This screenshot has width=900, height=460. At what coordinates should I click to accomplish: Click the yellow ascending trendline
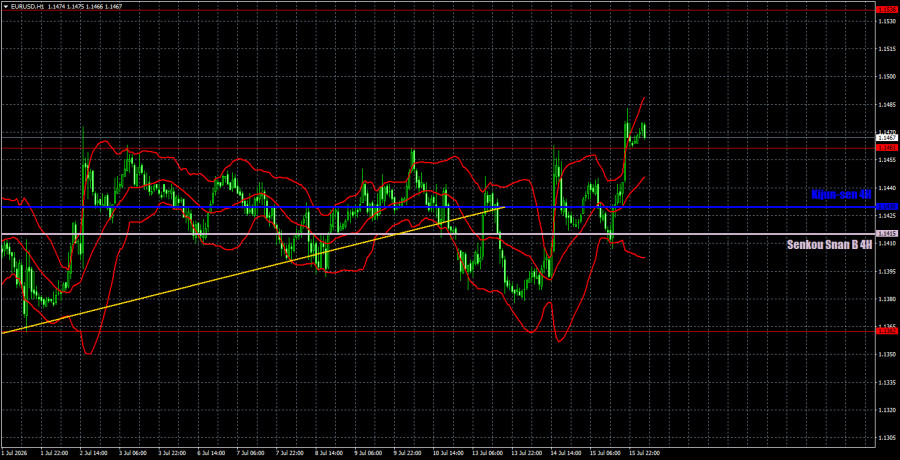click(x=253, y=270)
